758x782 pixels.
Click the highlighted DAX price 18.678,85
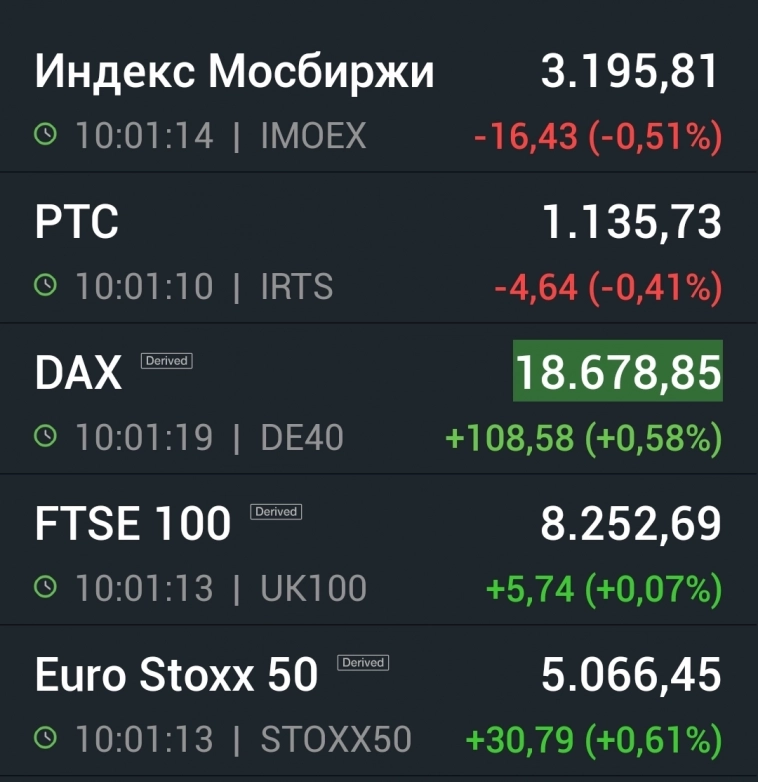coord(617,372)
